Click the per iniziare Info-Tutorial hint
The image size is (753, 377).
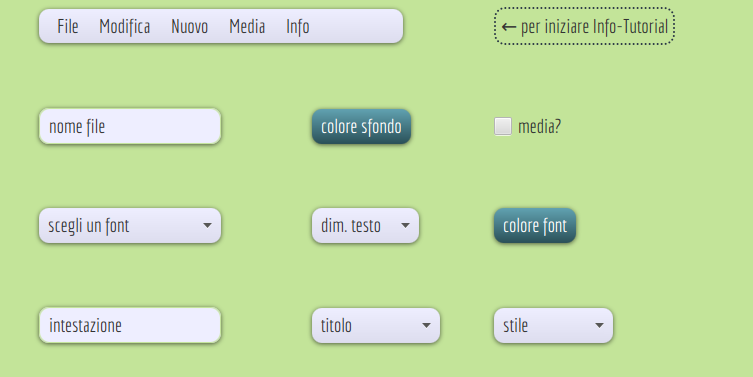tap(584, 26)
